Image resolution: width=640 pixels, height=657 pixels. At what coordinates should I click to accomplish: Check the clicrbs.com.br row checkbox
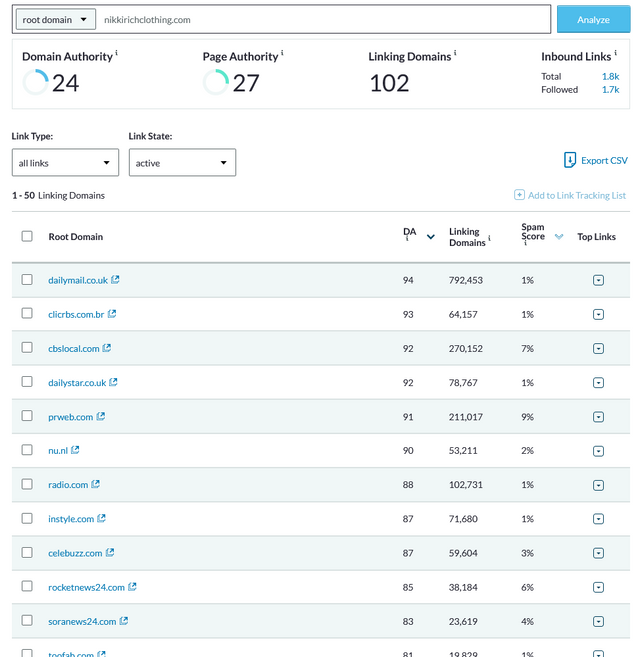pyautogui.click(x=27, y=313)
